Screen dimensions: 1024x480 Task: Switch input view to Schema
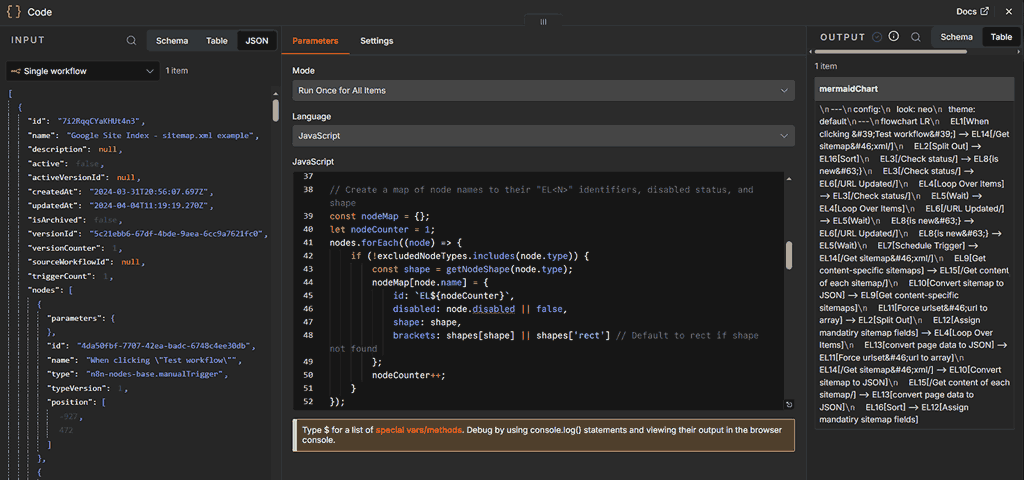[172, 40]
